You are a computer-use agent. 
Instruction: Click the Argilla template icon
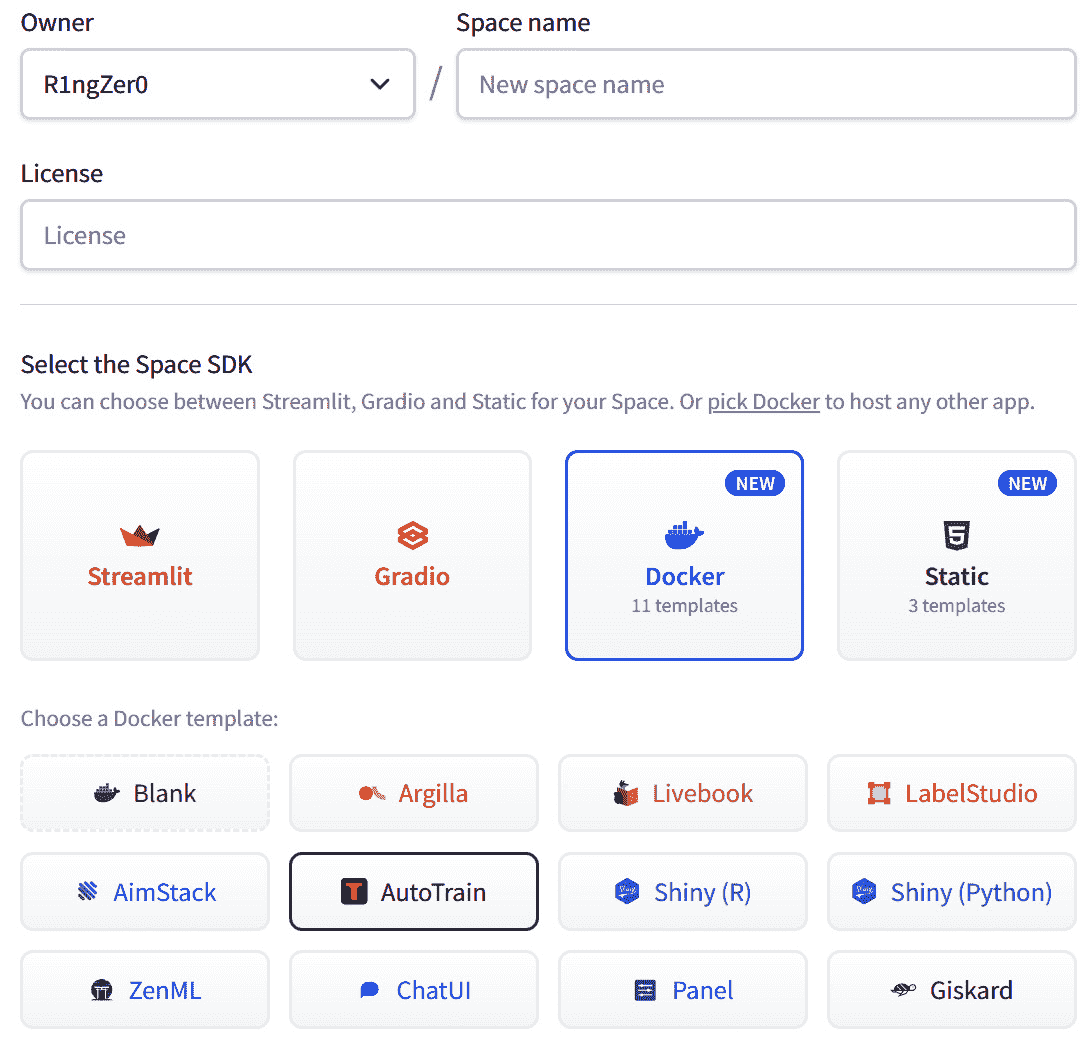click(x=372, y=794)
